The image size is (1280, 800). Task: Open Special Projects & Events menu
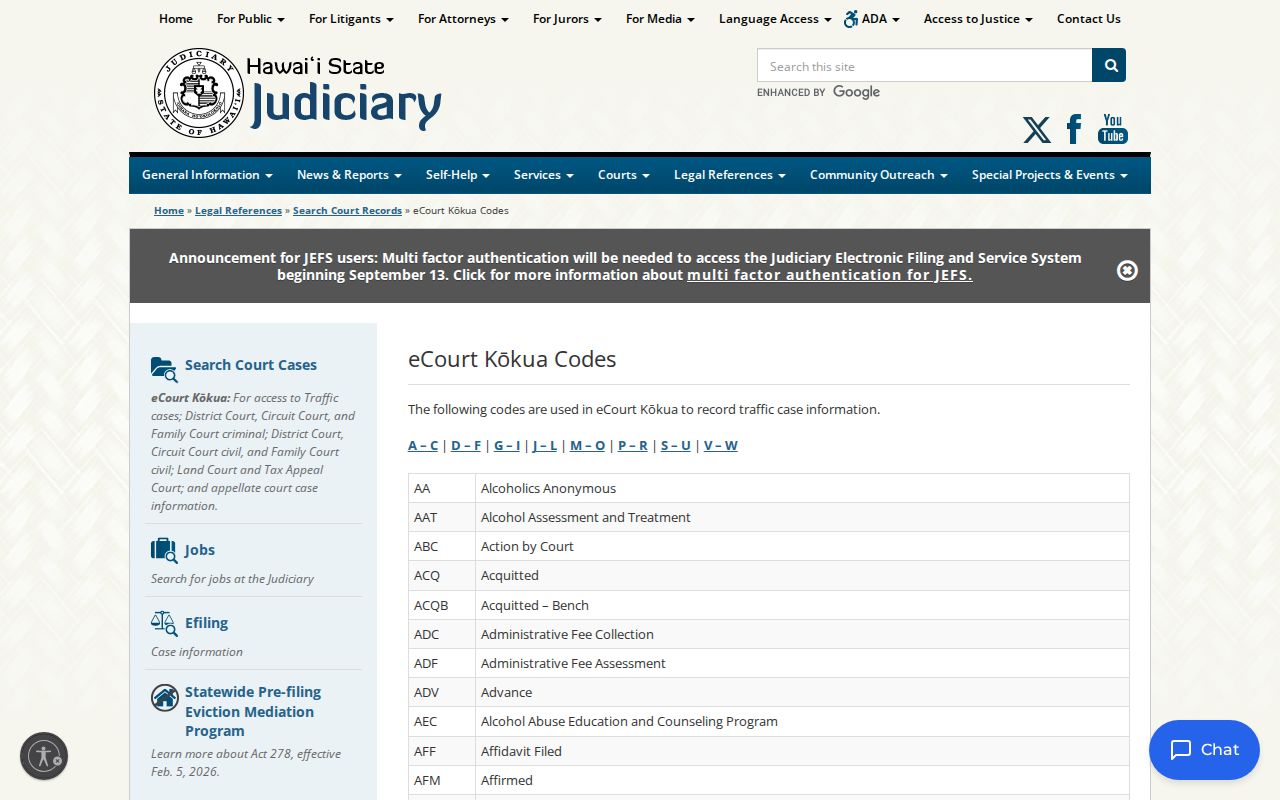[x=1049, y=175]
